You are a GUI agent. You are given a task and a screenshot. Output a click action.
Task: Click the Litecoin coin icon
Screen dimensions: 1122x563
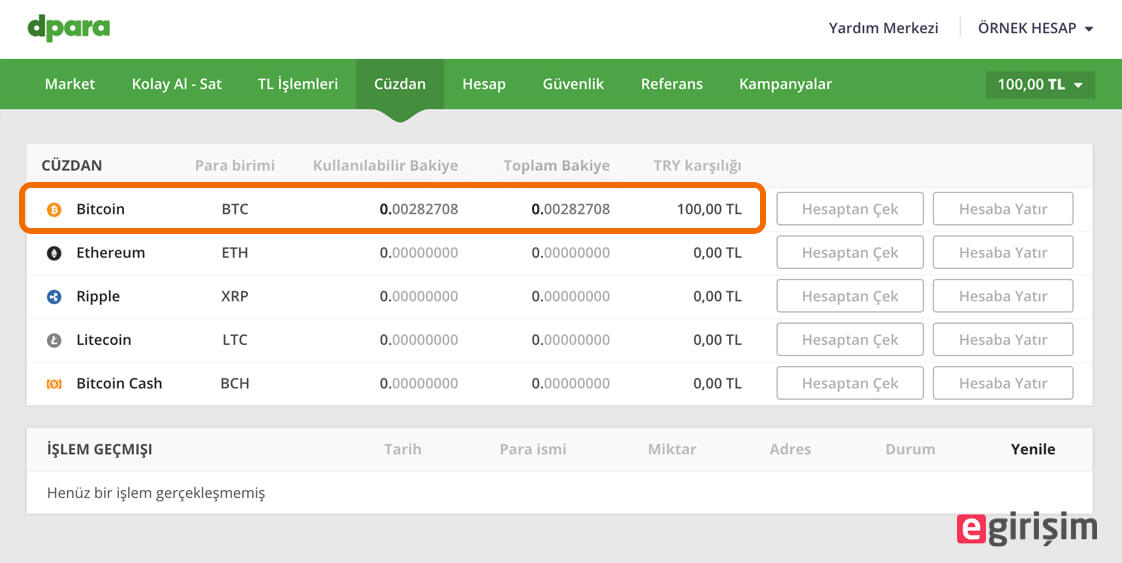[54, 341]
